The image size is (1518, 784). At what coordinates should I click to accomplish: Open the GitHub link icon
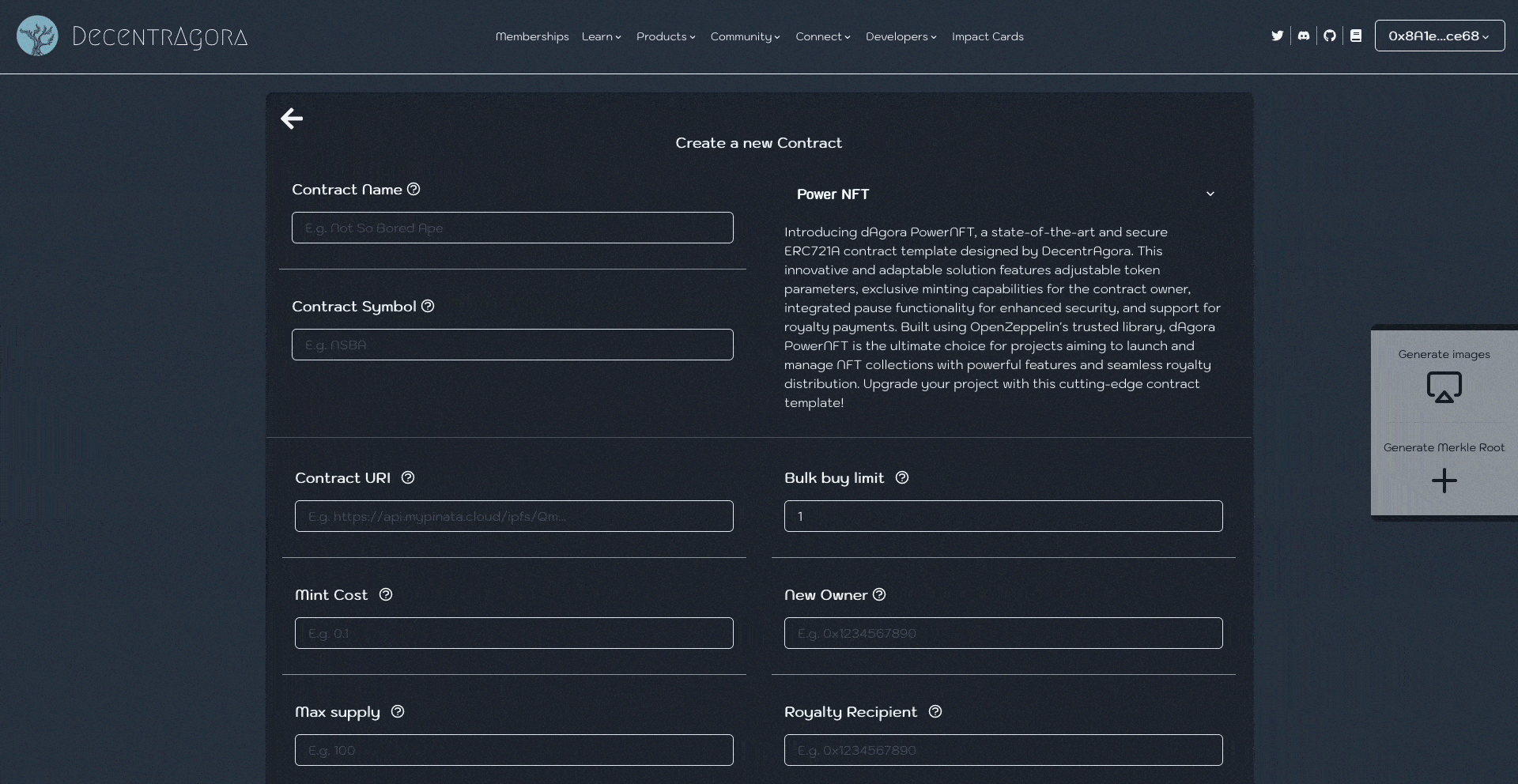pyautogui.click(x=1330, y=36)
